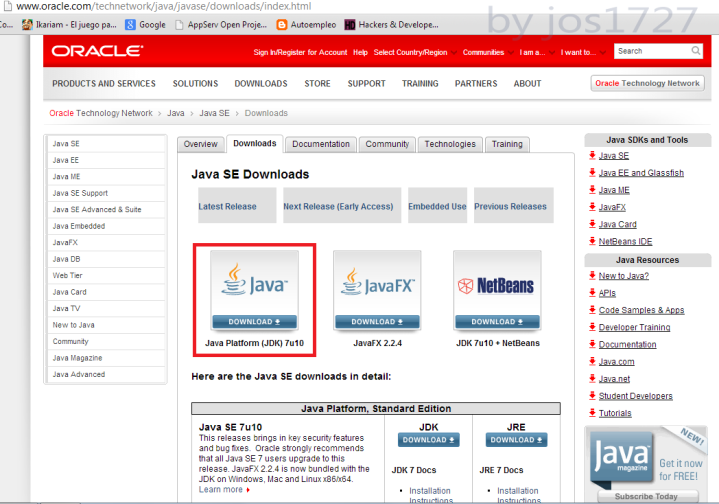The image size is (719, 504).
Task: Click the red arrow icon beside JavaFX link
Action: point(592,207)
